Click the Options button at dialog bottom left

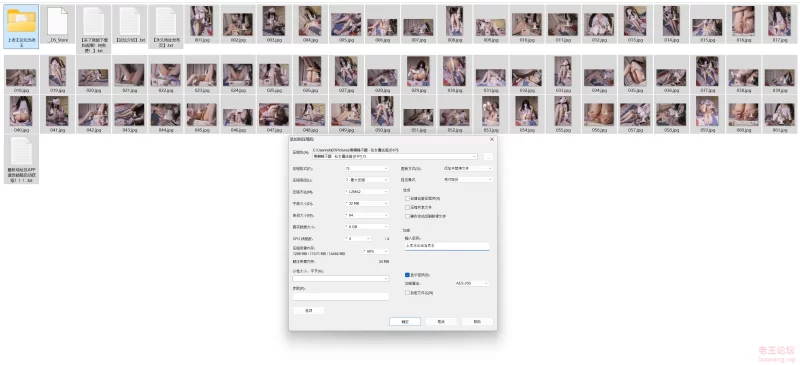coord(309,310)
